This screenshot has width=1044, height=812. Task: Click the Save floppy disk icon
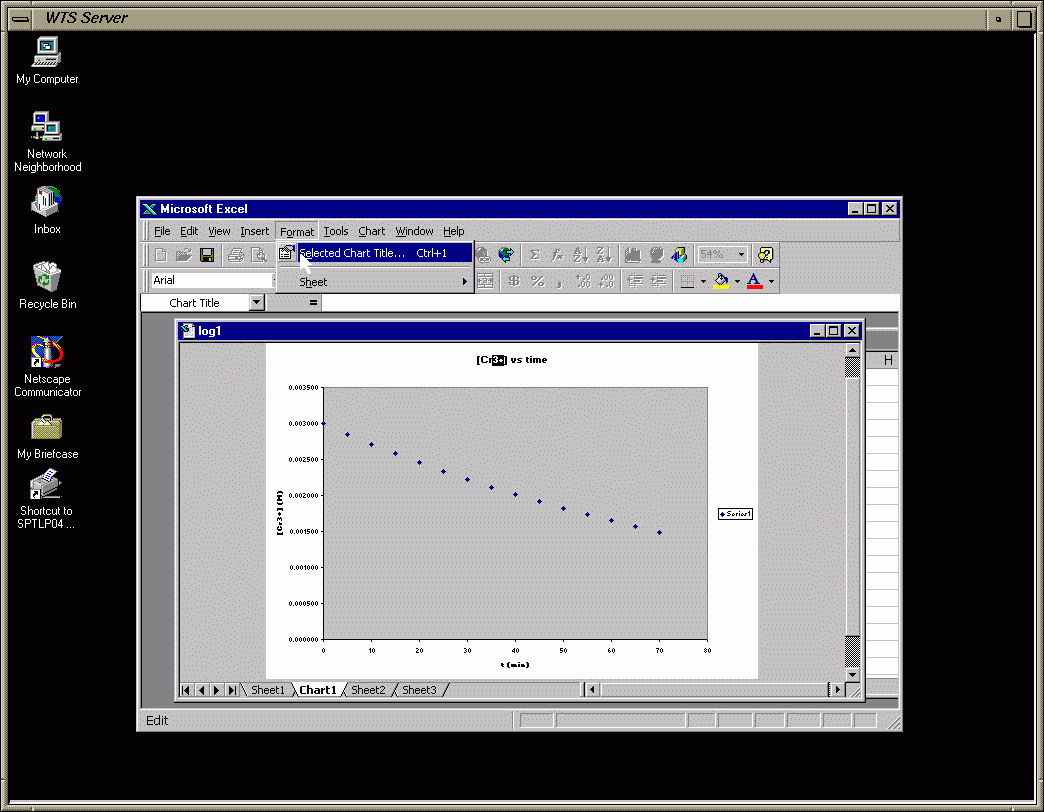207,255
